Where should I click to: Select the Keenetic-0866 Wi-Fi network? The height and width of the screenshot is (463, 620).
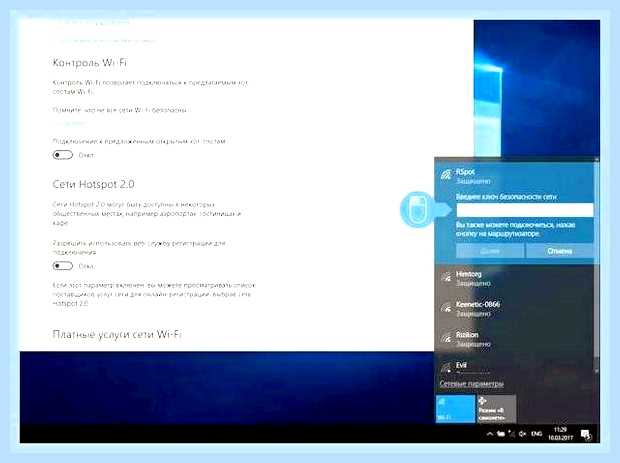point(514,309)
